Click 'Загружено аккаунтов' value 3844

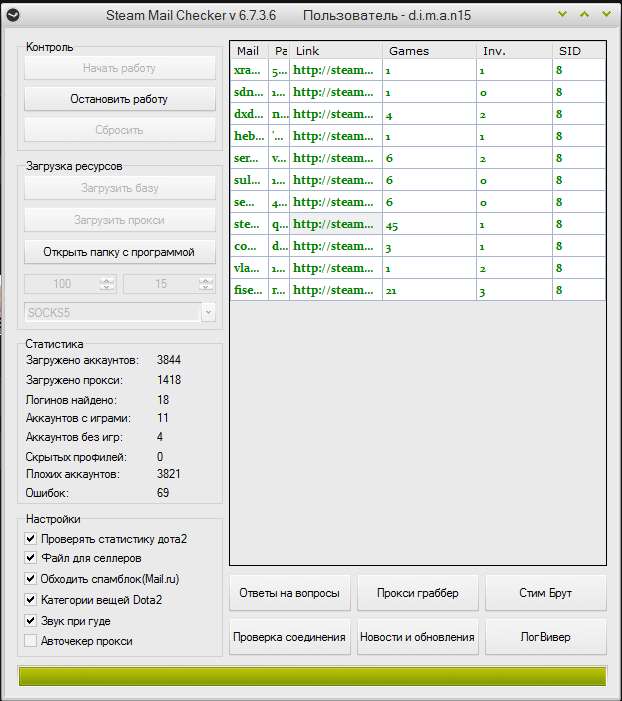click(x=169, y=360)
